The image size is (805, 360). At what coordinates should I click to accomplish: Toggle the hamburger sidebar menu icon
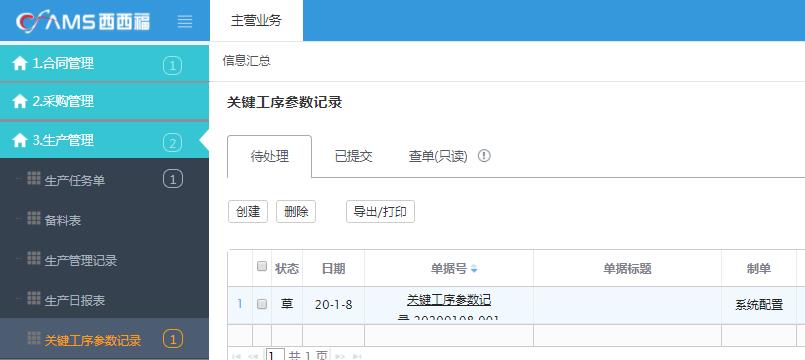[x=184, y=22]
